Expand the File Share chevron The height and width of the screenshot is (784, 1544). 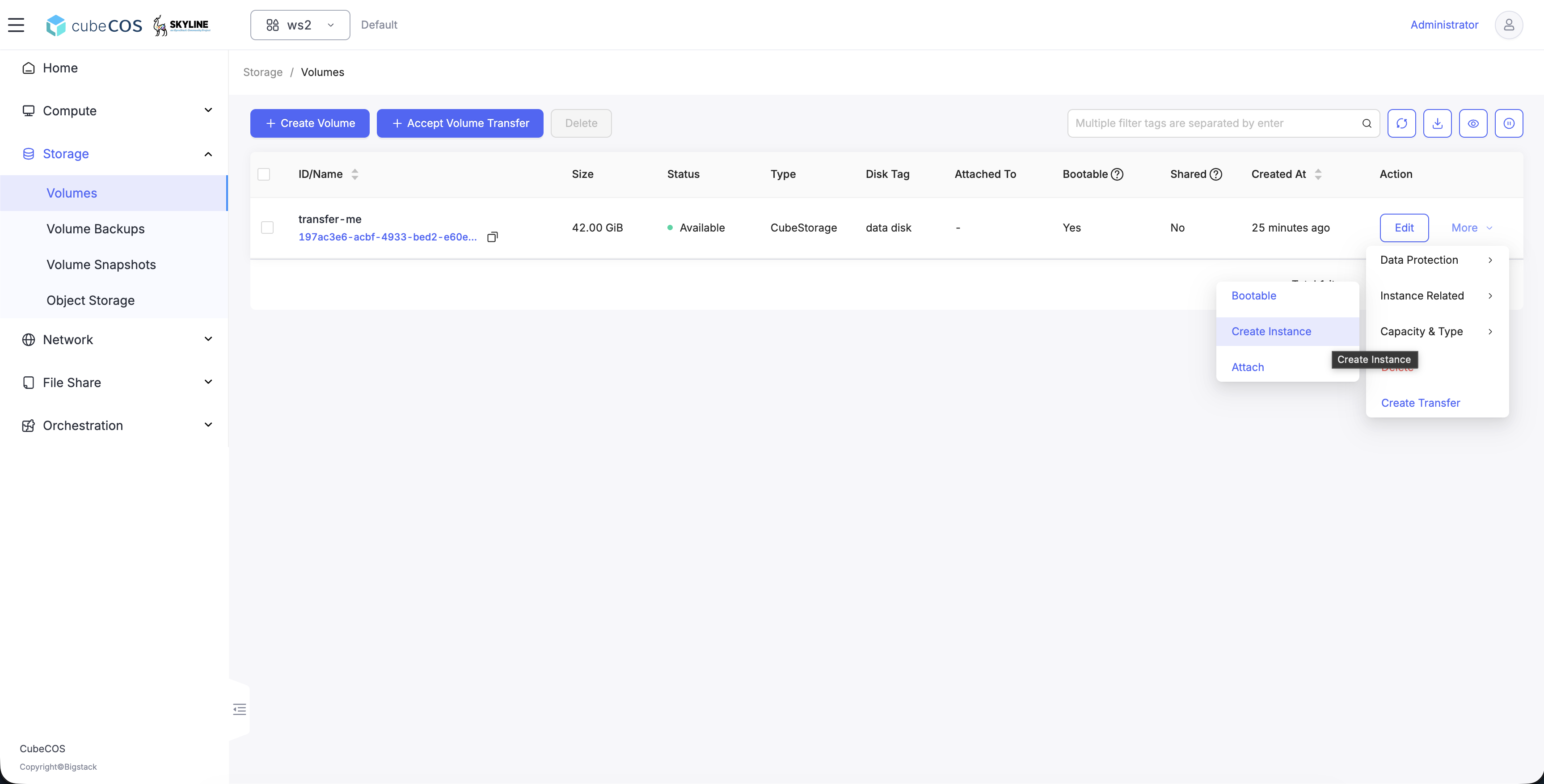coord(209,382)
